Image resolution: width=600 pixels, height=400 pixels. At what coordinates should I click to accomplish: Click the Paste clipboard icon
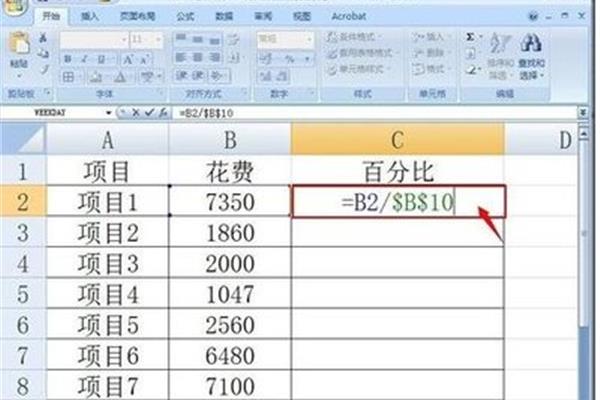[x=19, y=43]
